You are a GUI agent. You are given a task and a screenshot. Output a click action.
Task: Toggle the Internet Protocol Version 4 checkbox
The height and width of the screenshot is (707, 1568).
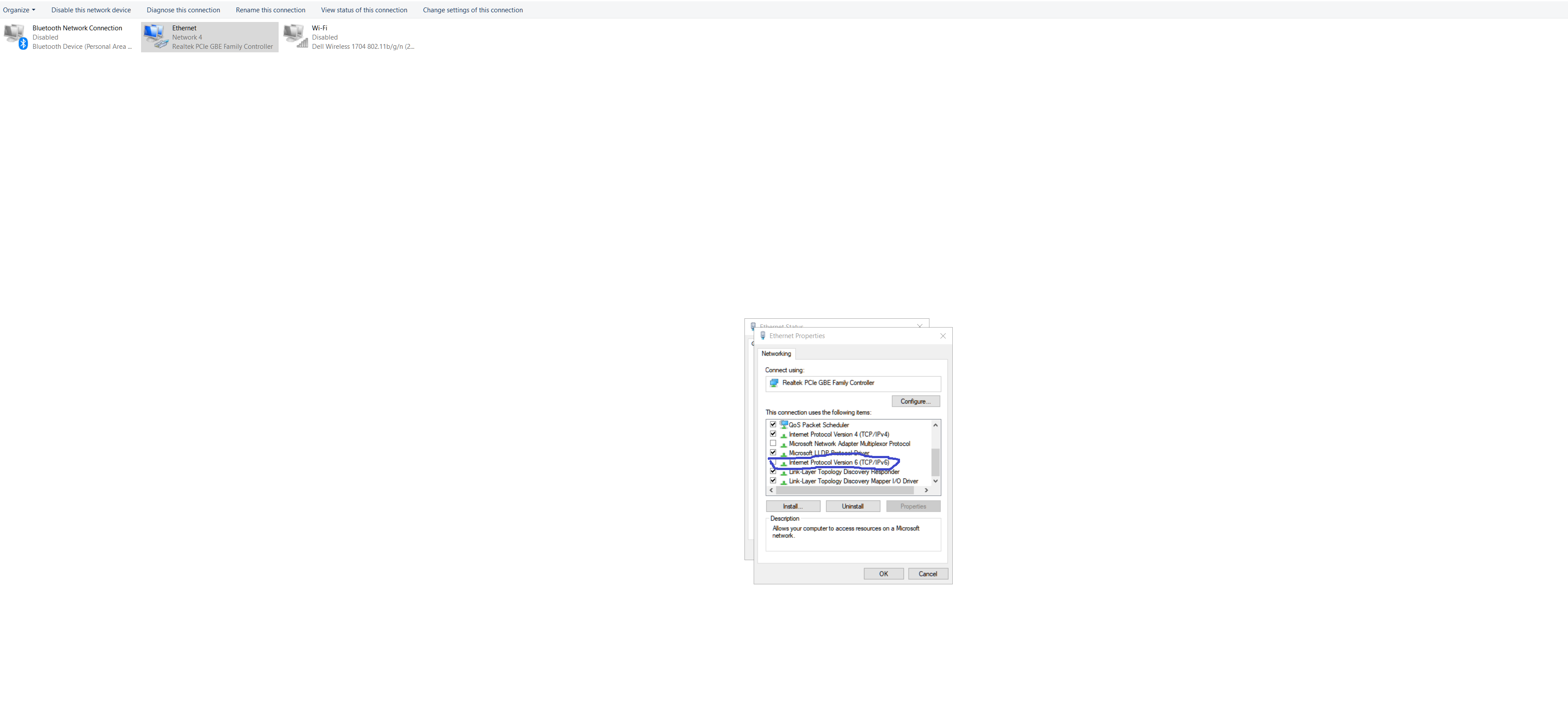coord(773,434)
